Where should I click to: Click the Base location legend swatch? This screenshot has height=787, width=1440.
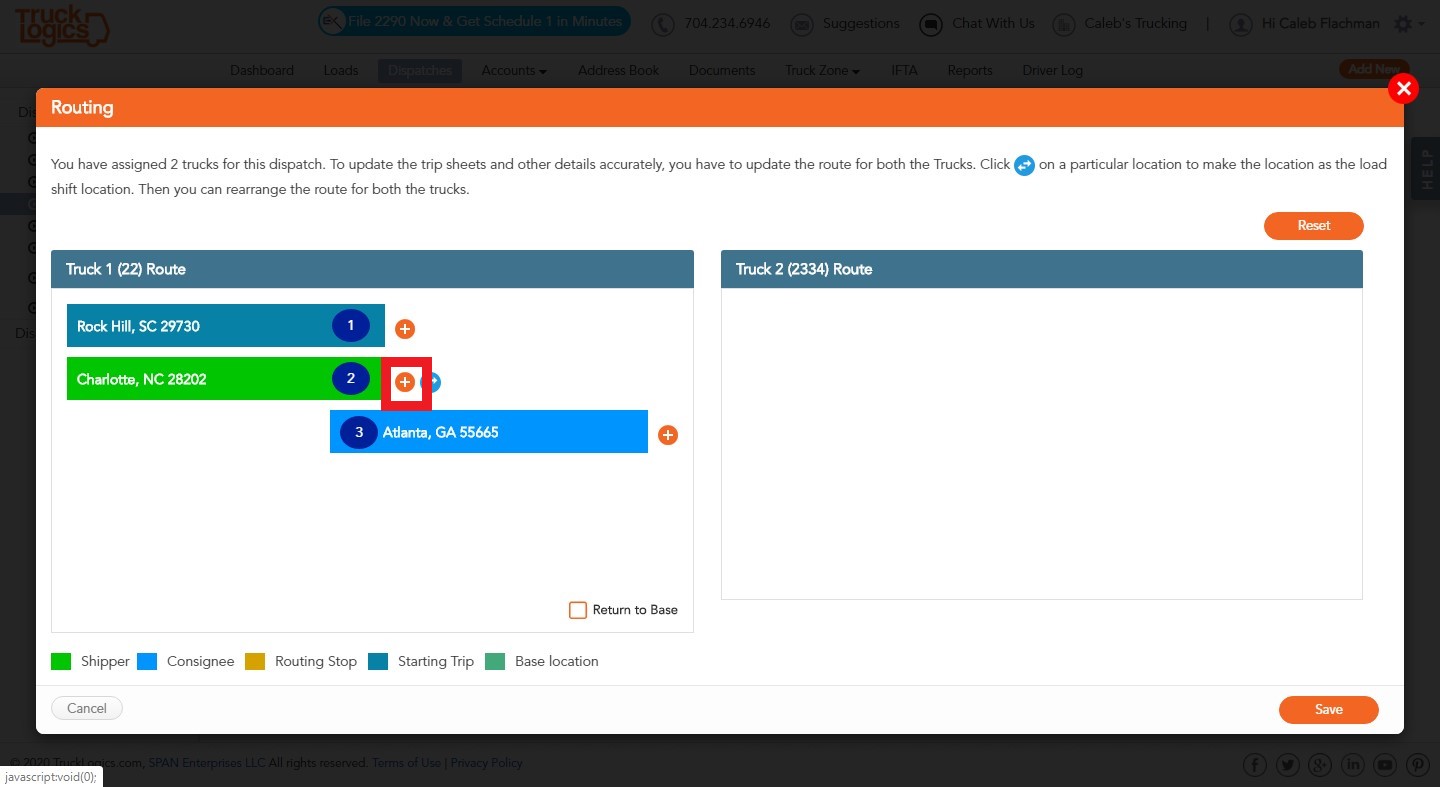(x=495, y=661)
